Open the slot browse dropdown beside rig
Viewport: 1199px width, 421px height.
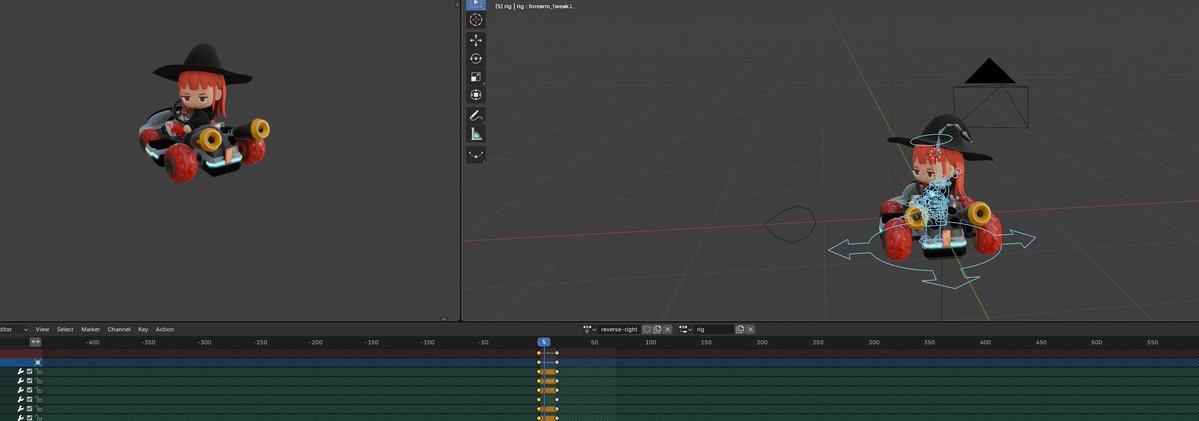coord(686,329)
